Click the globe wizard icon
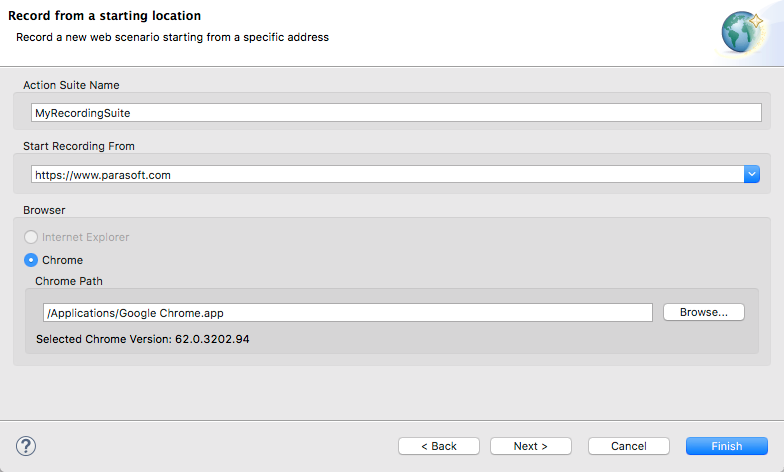The height and width of the screenshot is (472, 784). coord(743,32)
